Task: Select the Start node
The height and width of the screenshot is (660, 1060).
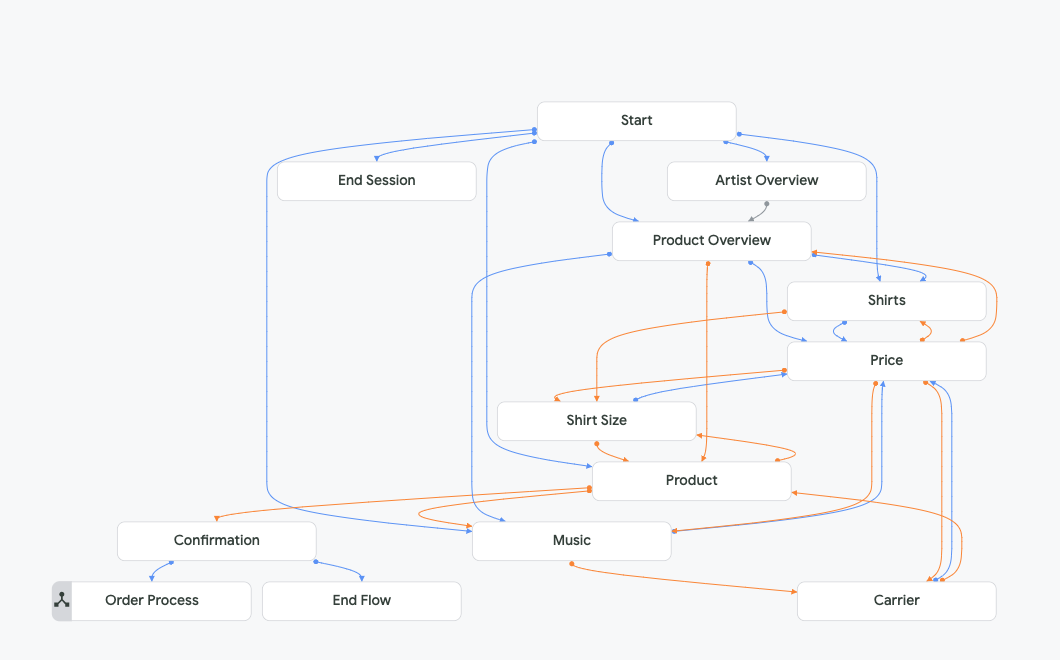Action: 636,121
